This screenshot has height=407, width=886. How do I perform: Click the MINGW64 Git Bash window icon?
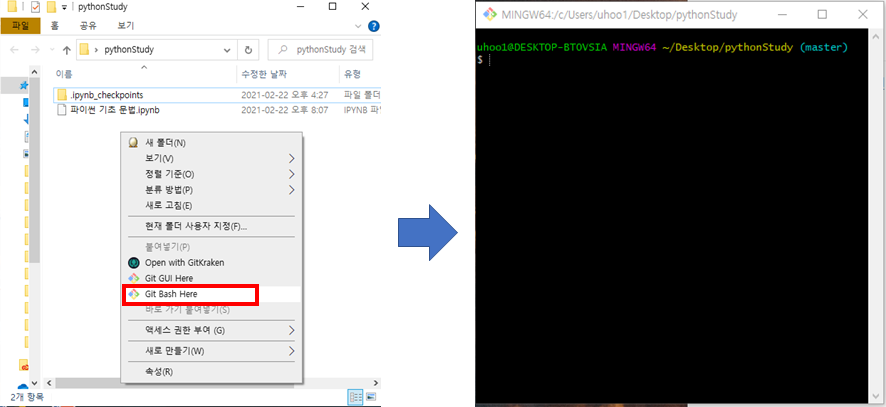coord(490,15)
